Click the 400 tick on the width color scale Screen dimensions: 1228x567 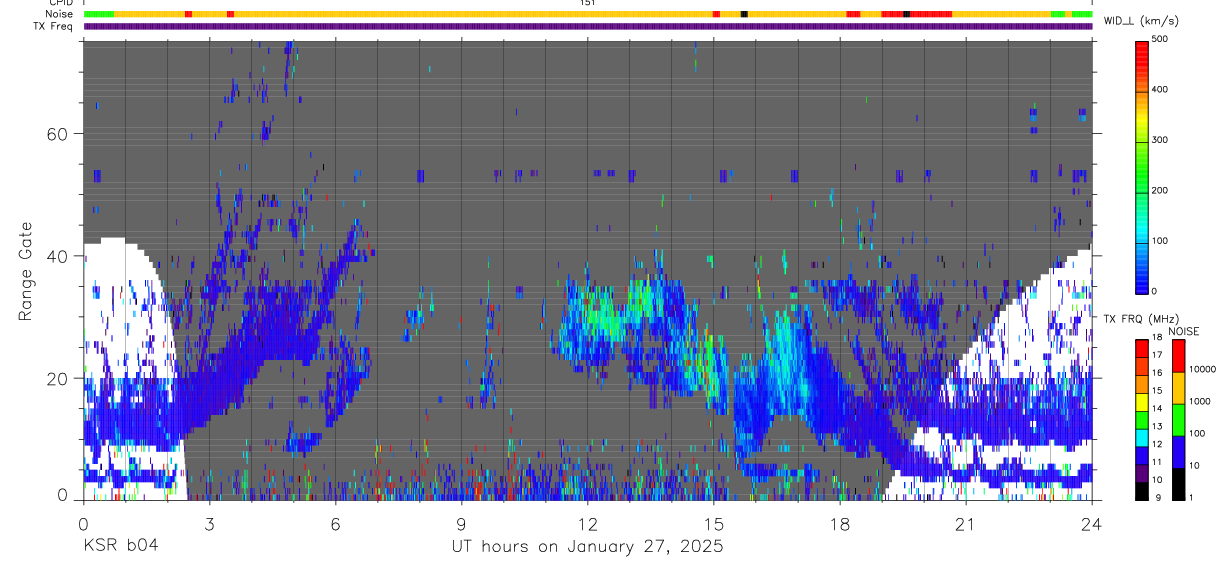pyautogui.click(x=1161, y=89)
